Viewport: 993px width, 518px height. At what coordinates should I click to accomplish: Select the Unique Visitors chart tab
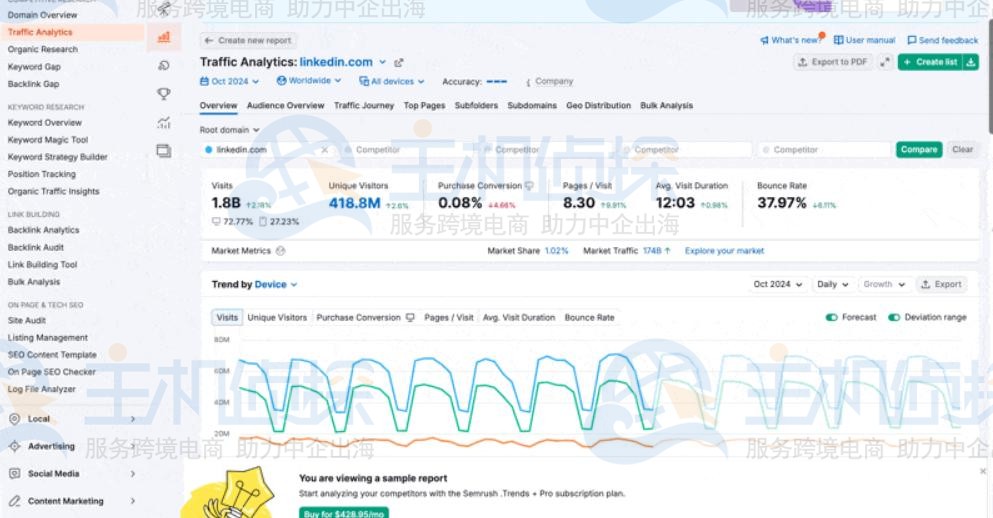277,318
